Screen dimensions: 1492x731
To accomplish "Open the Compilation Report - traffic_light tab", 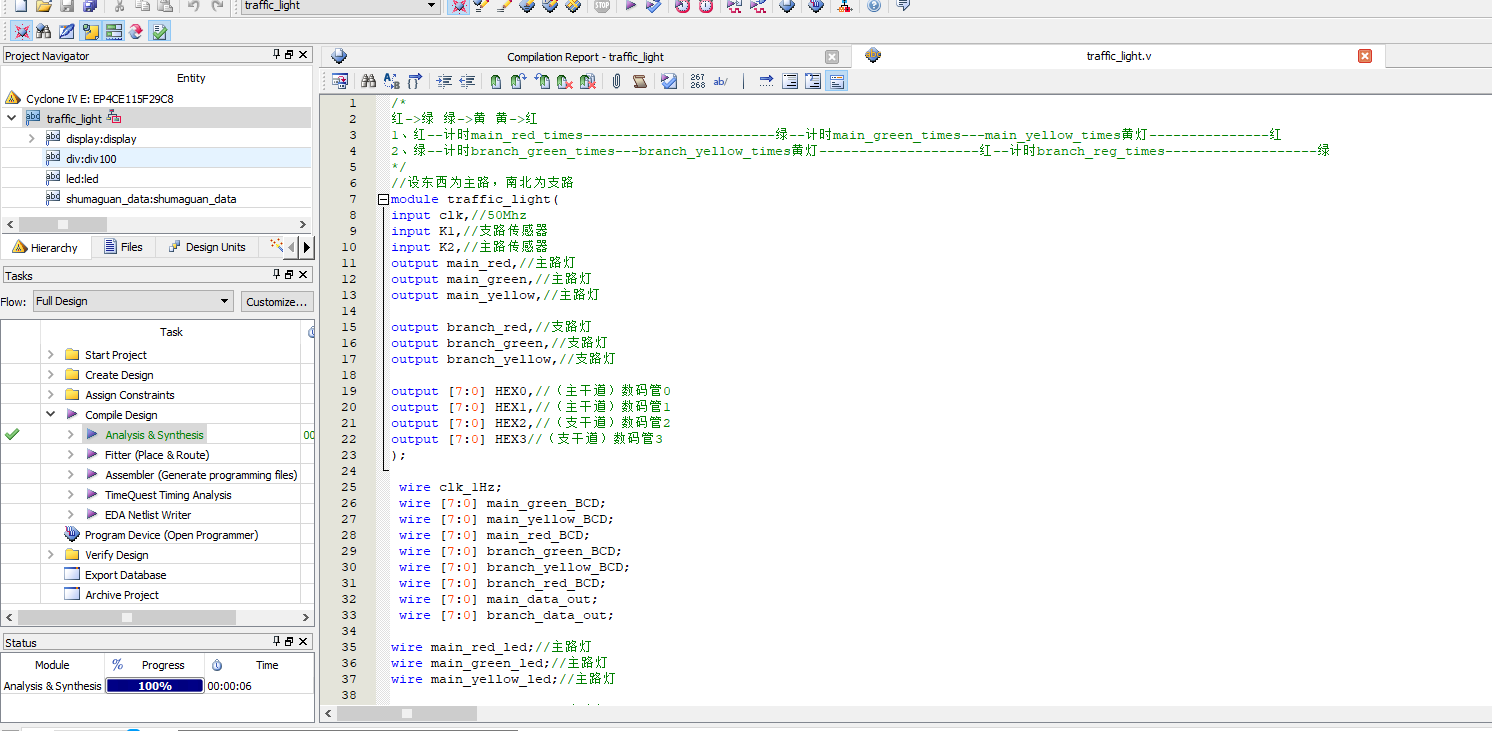I will click(585, 57).
